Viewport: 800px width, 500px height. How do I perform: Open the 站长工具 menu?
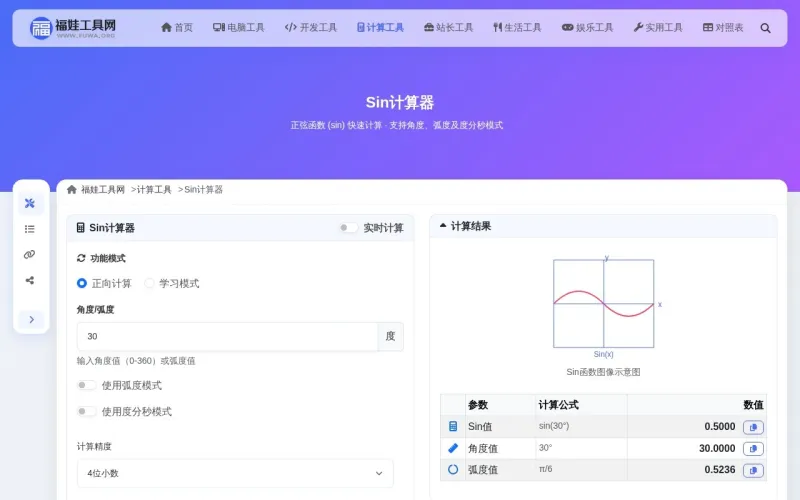click(x=448, y=28)
